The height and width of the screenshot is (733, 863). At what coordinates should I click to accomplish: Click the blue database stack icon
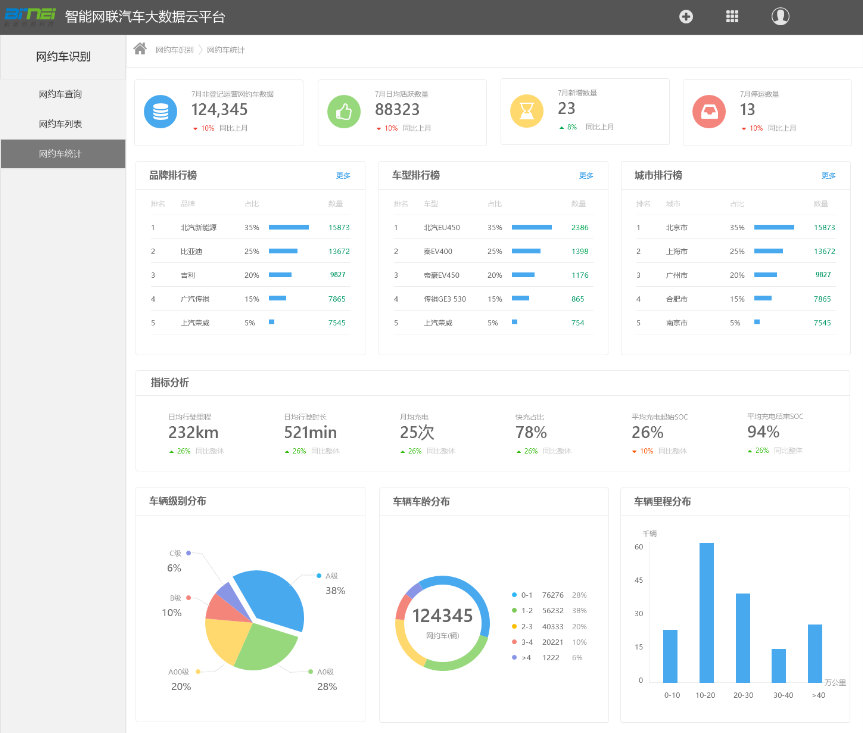click(160, 112)
